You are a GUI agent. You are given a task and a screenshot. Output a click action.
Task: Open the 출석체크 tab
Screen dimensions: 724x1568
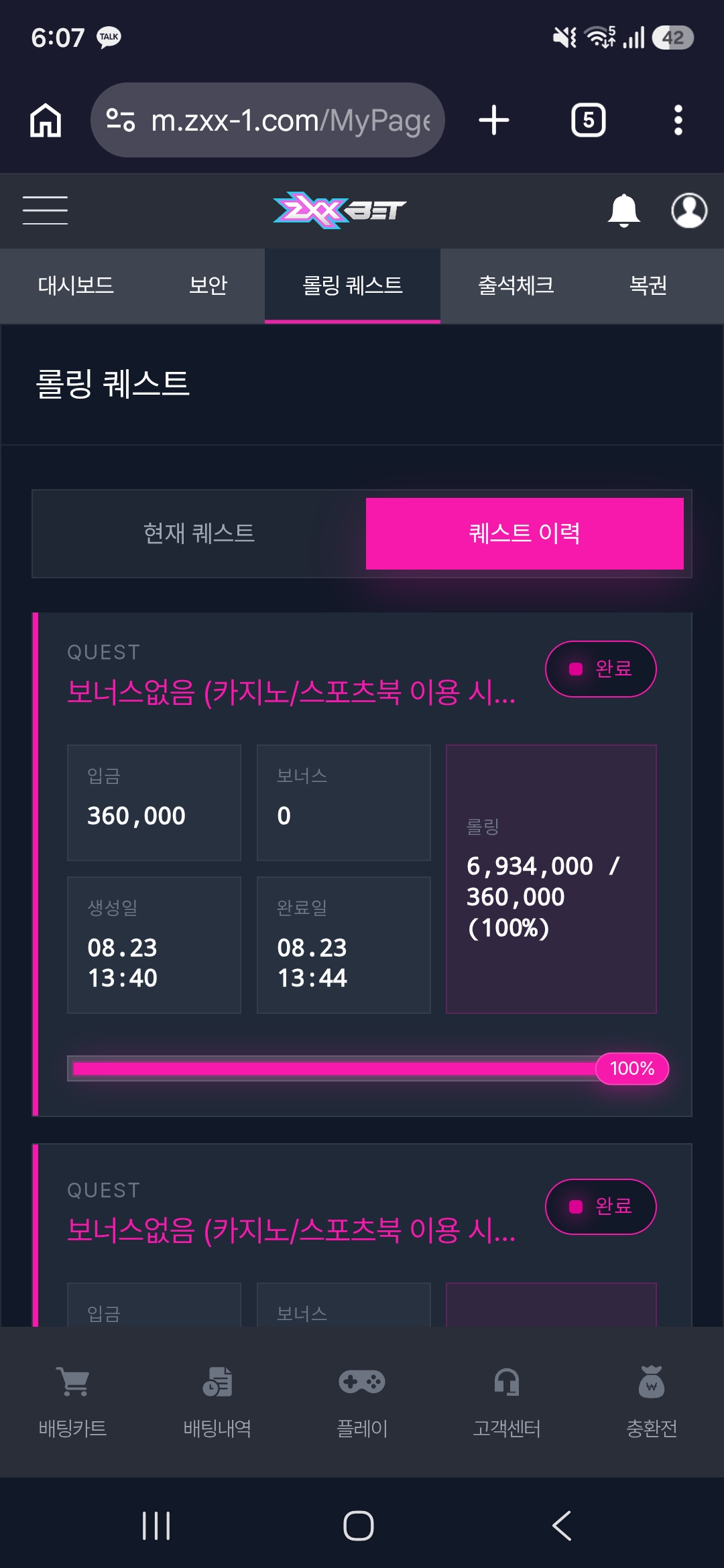[x=516, y=286]
